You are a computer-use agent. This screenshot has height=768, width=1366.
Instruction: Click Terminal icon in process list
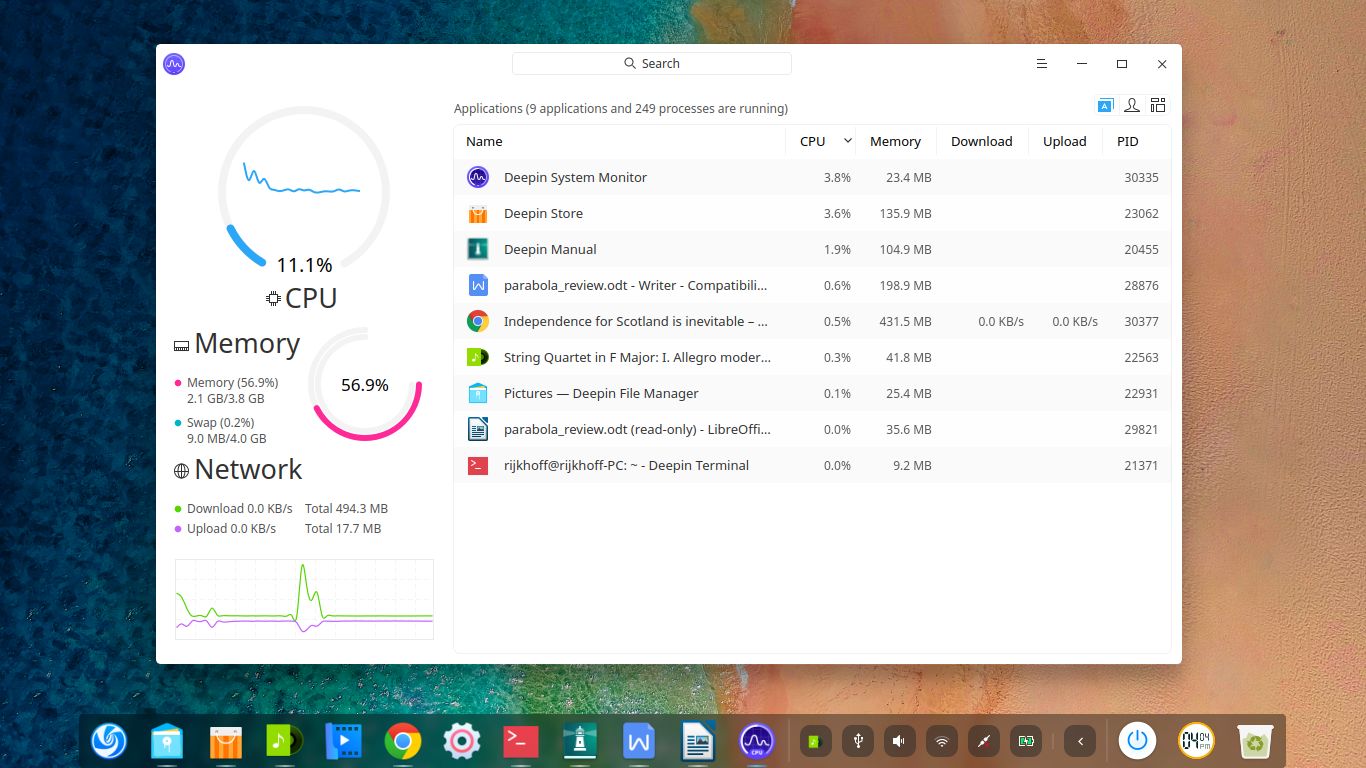(x=478, y=465)
